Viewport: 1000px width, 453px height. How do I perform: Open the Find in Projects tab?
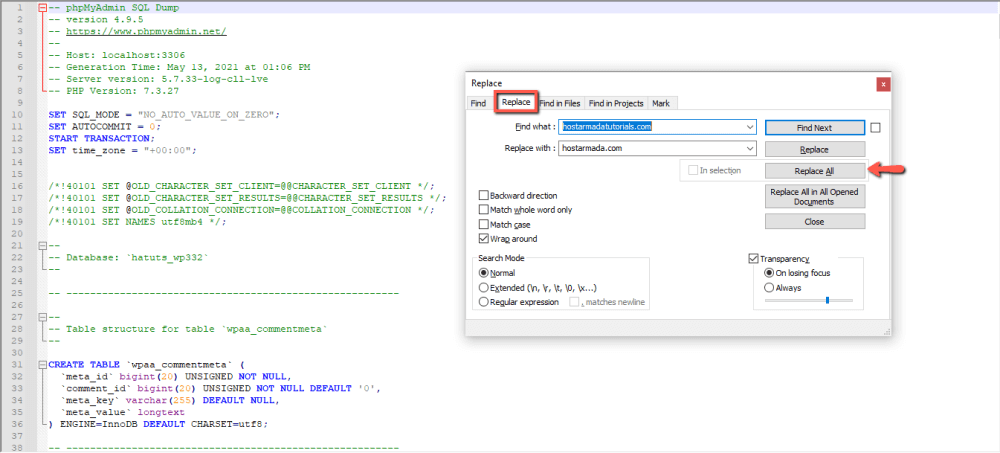tap(615, 103)
